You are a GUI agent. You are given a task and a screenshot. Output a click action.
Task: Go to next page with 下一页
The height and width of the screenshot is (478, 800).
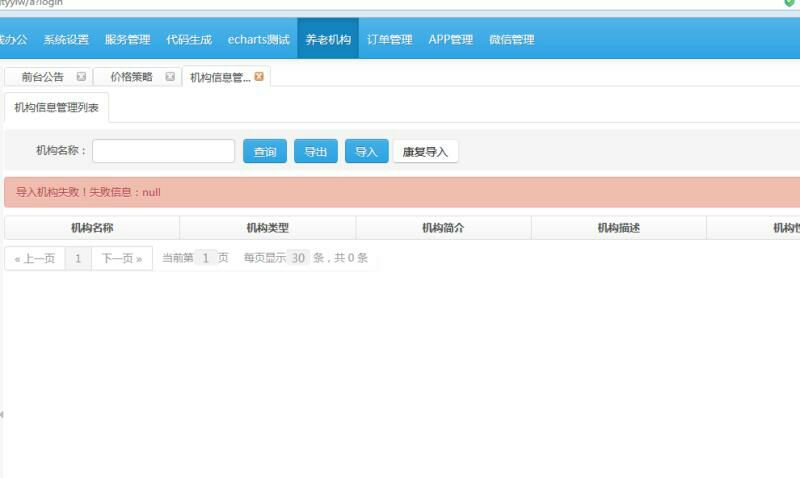[x=121, y=258]
